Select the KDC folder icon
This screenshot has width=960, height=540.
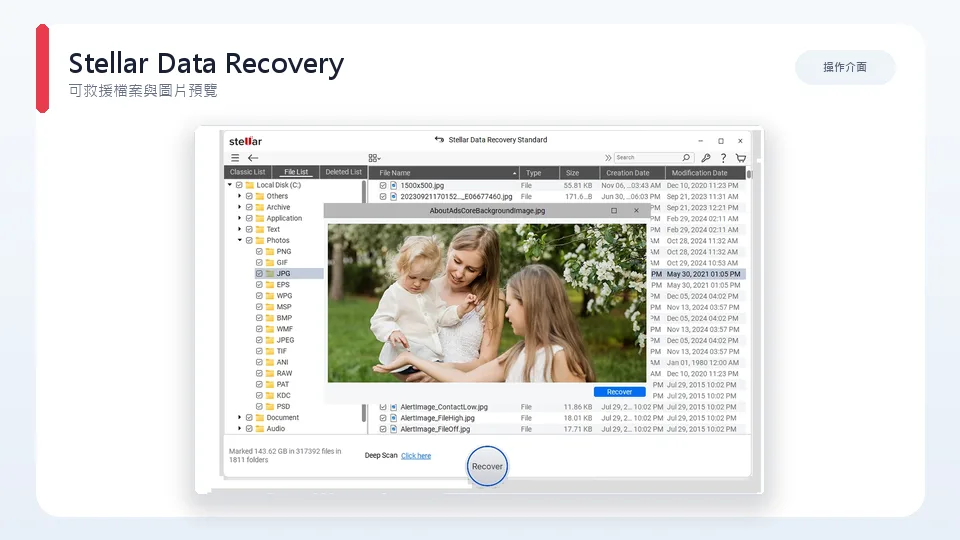(269, 395)
